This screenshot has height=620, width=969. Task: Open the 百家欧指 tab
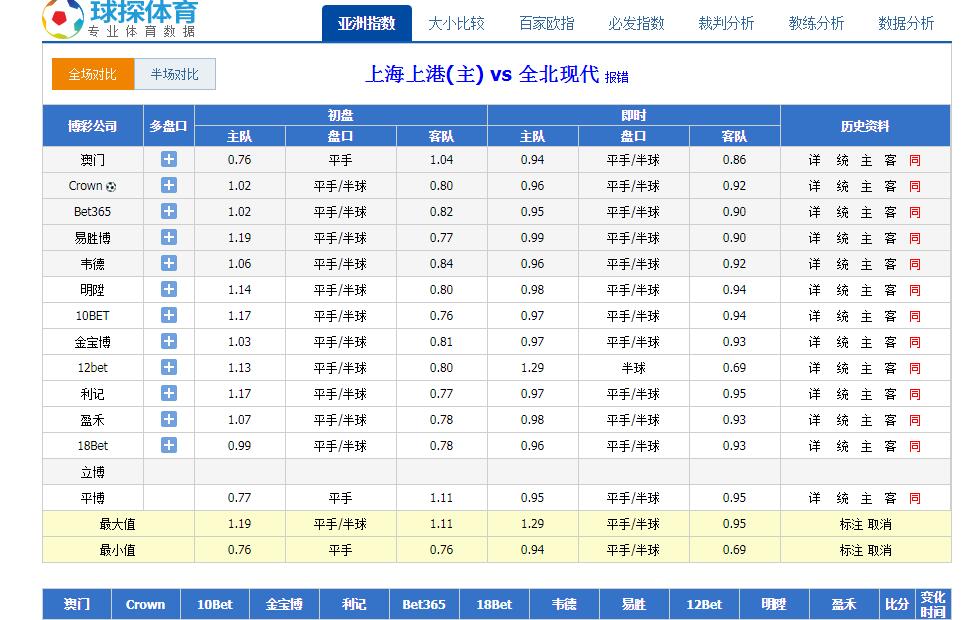tap(546, 23)
